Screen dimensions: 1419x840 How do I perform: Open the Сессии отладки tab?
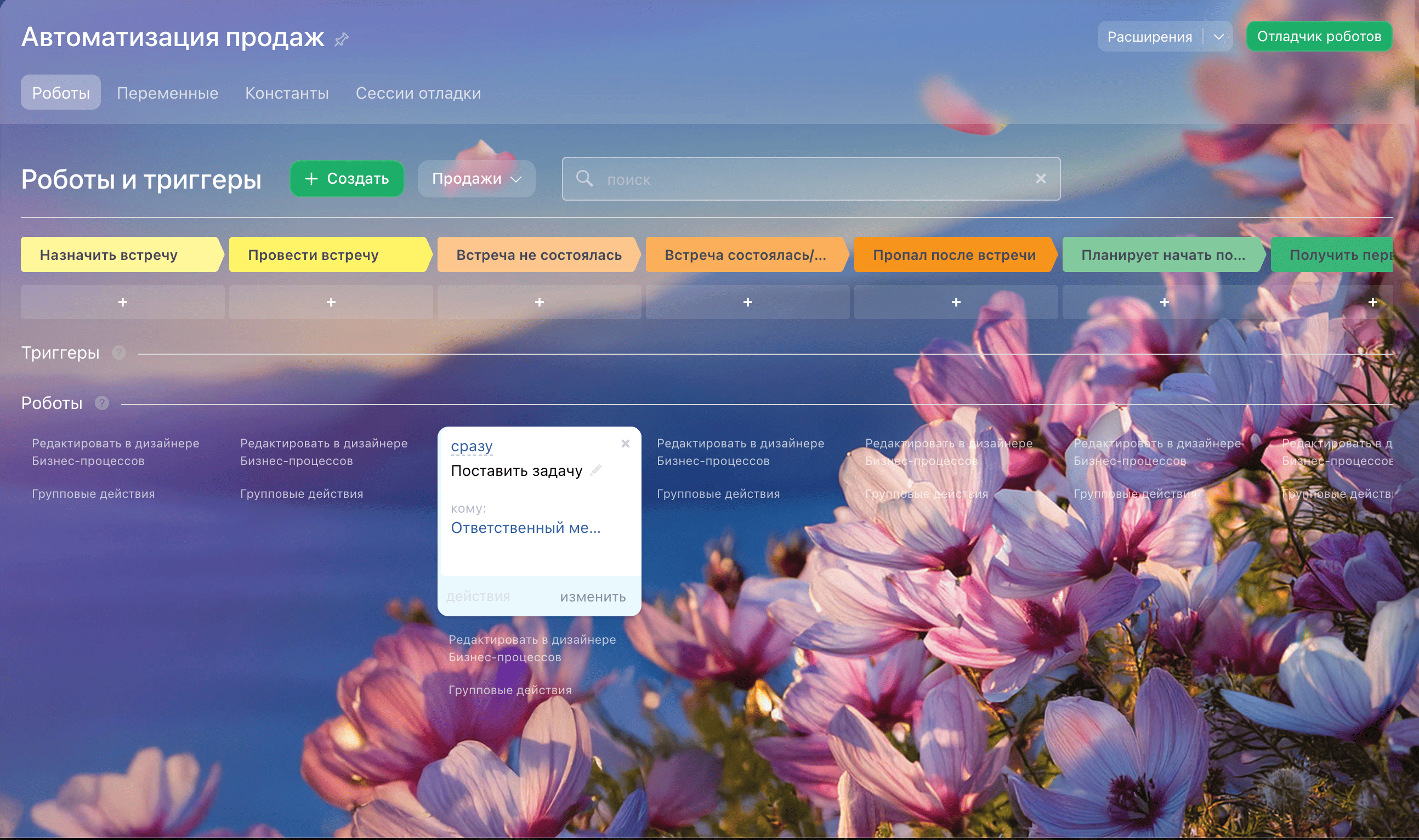click(x=418, y=93)
